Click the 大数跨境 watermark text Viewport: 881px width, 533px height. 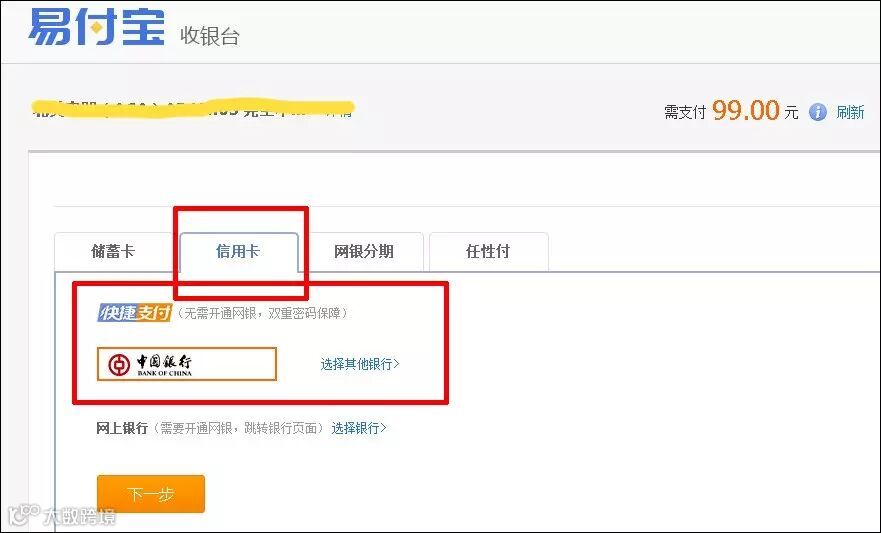tap(78, 517)
